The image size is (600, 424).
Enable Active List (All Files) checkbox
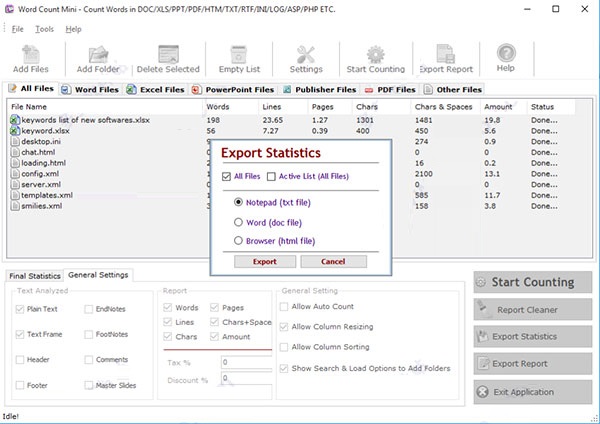271,177
